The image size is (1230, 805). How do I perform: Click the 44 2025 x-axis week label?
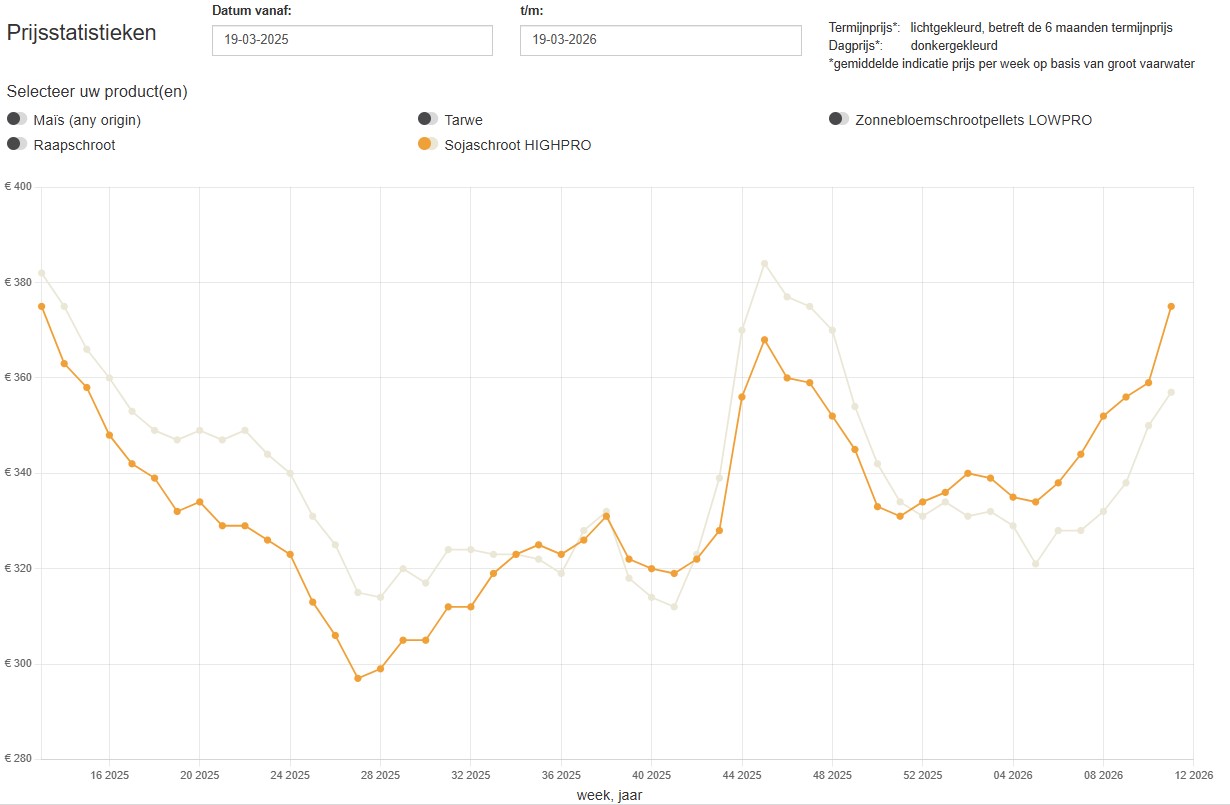tap(741, 775)
